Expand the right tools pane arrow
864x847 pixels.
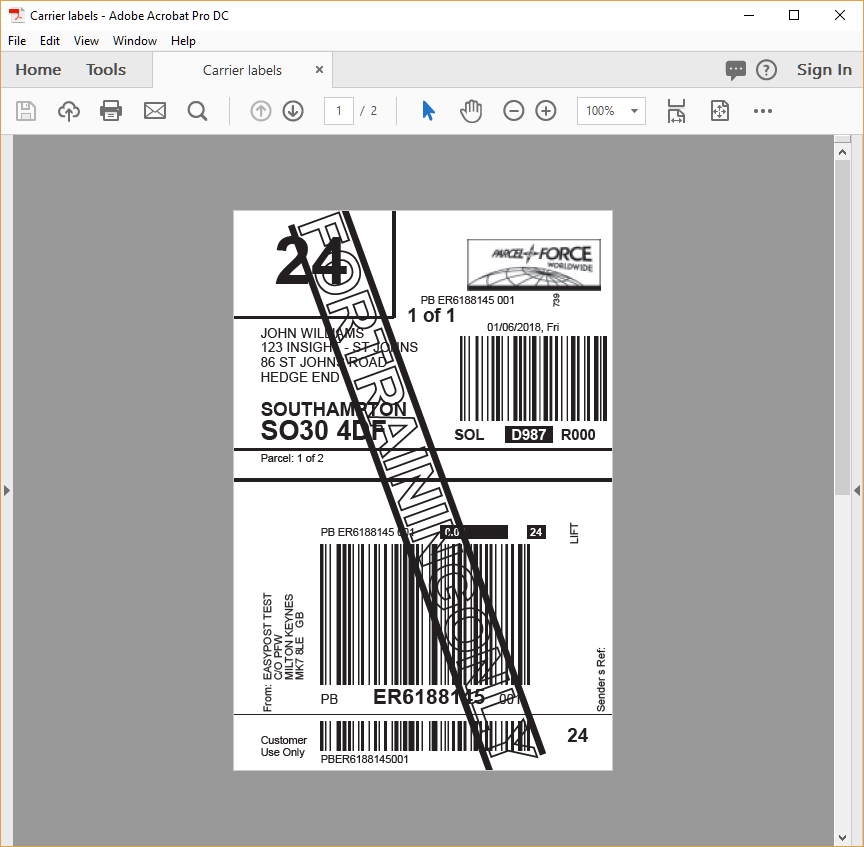[857, 490]
